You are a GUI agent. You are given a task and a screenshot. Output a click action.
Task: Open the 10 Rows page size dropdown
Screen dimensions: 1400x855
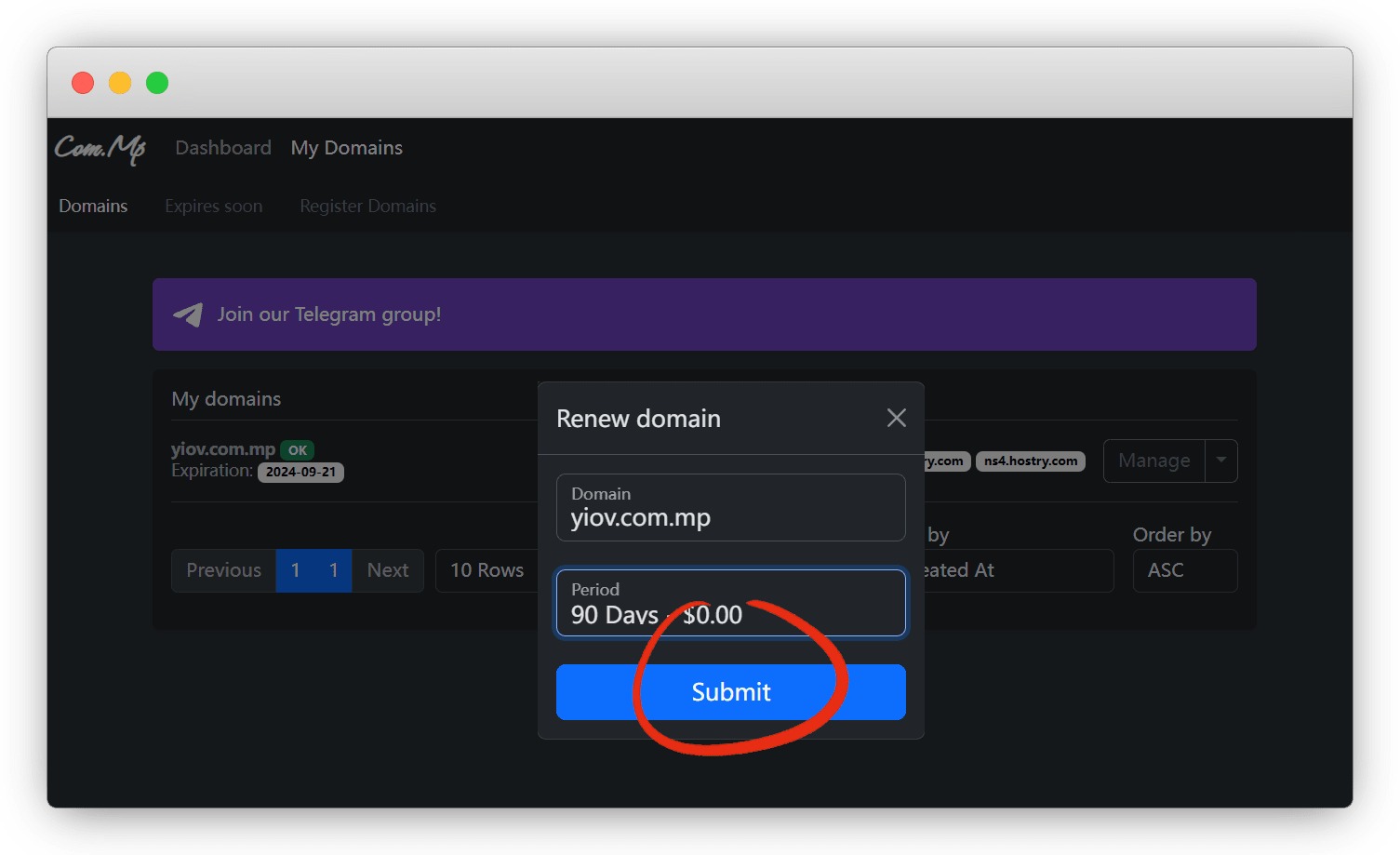tap(487, 570)
